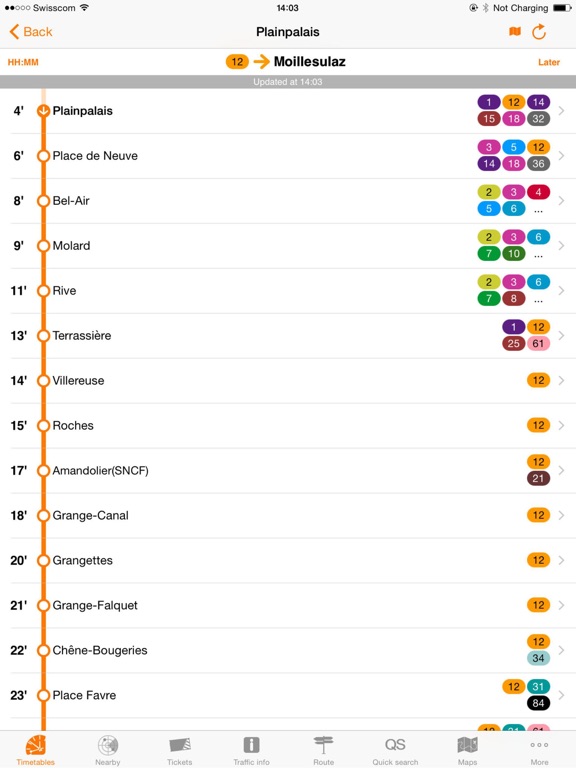This screenshot has width=576, height=768.
Task: Expand the Terrassière stop chevron
Action: tap(561, 336)
